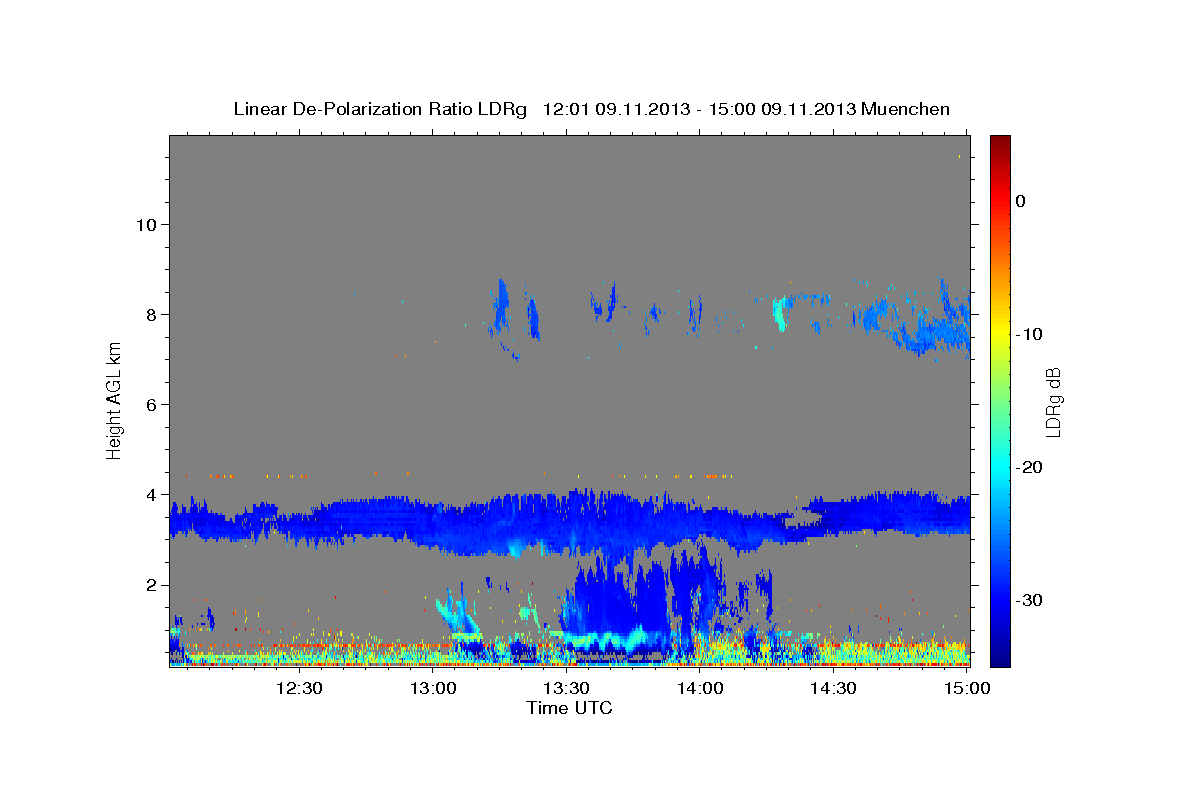Click the 14:00 time tick label
This screenshot has height=800, width=1200.
point(700,688)
